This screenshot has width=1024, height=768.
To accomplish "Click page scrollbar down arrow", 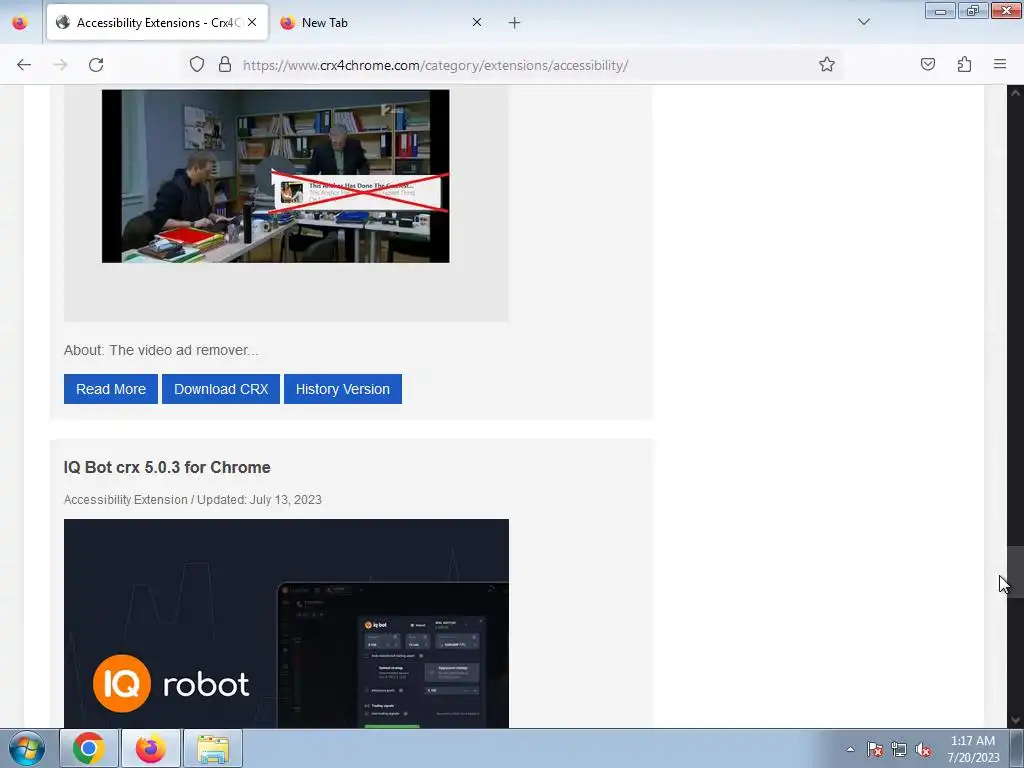I will pos(1015,720).
